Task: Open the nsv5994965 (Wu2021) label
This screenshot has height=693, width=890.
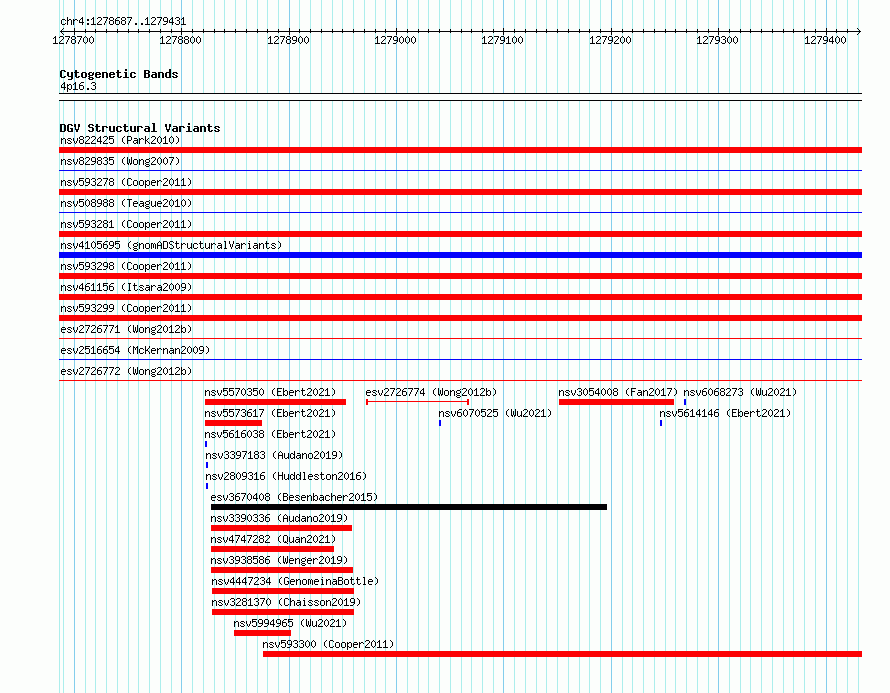Action: (290, 623)
